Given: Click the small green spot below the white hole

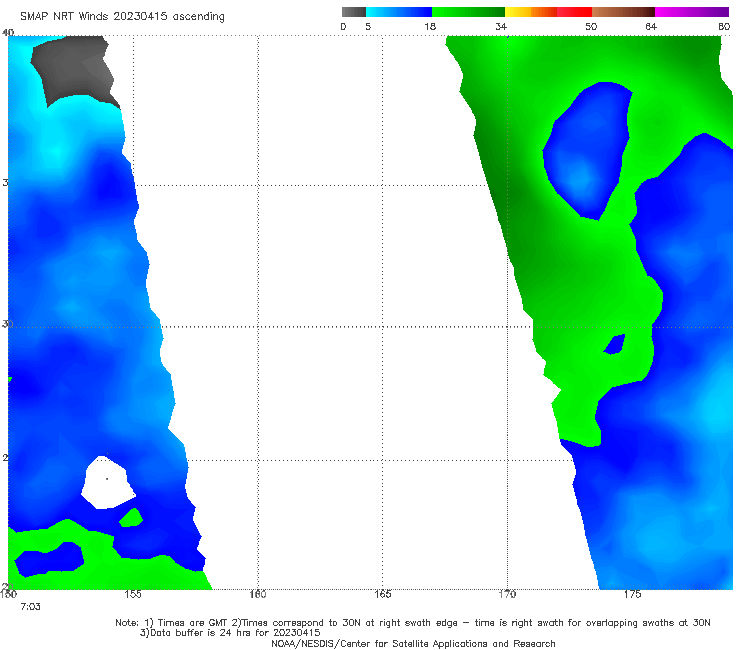Looking at the screenshot, I should (131, 518).
